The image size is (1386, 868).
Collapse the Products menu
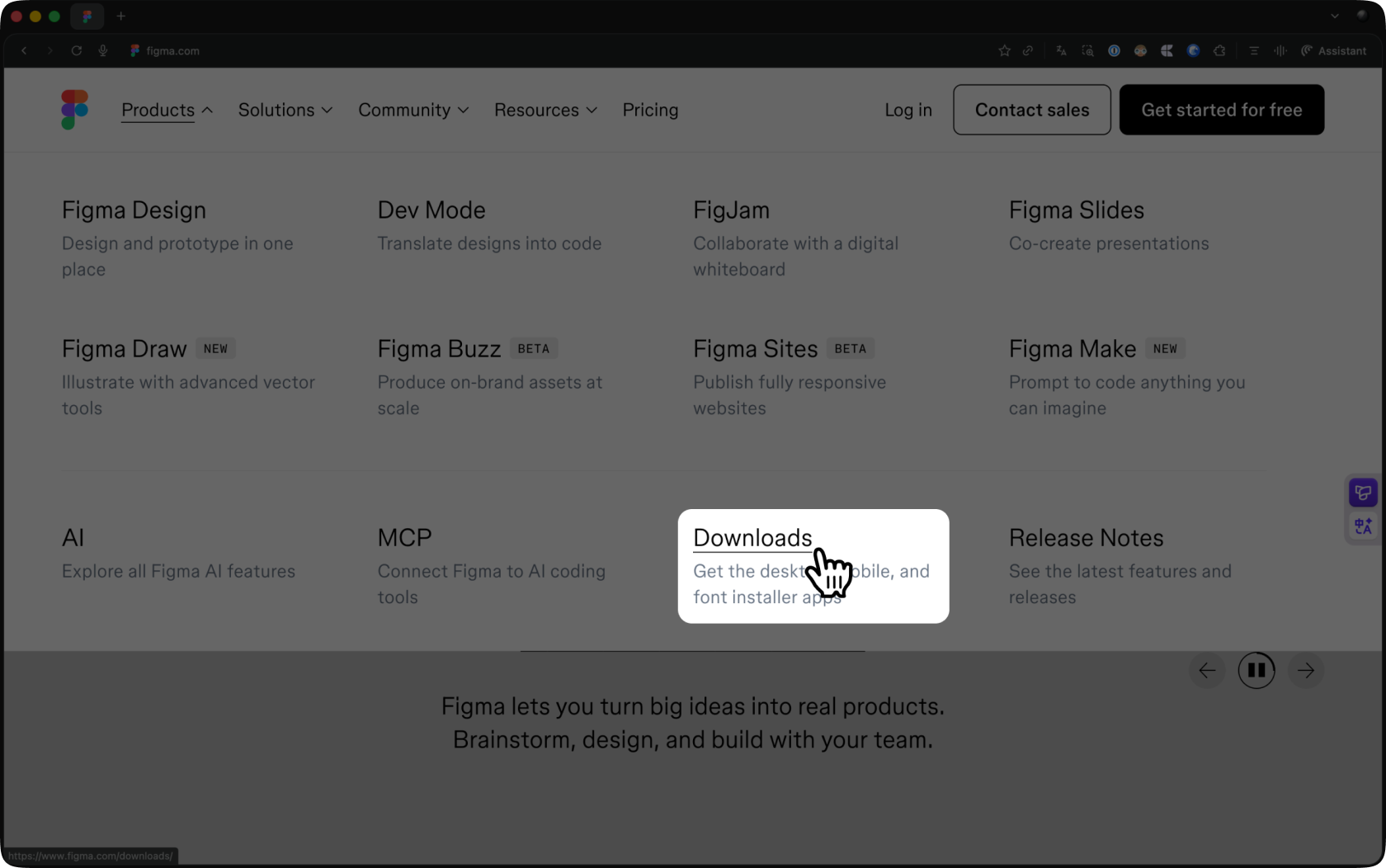click(167, 110)
